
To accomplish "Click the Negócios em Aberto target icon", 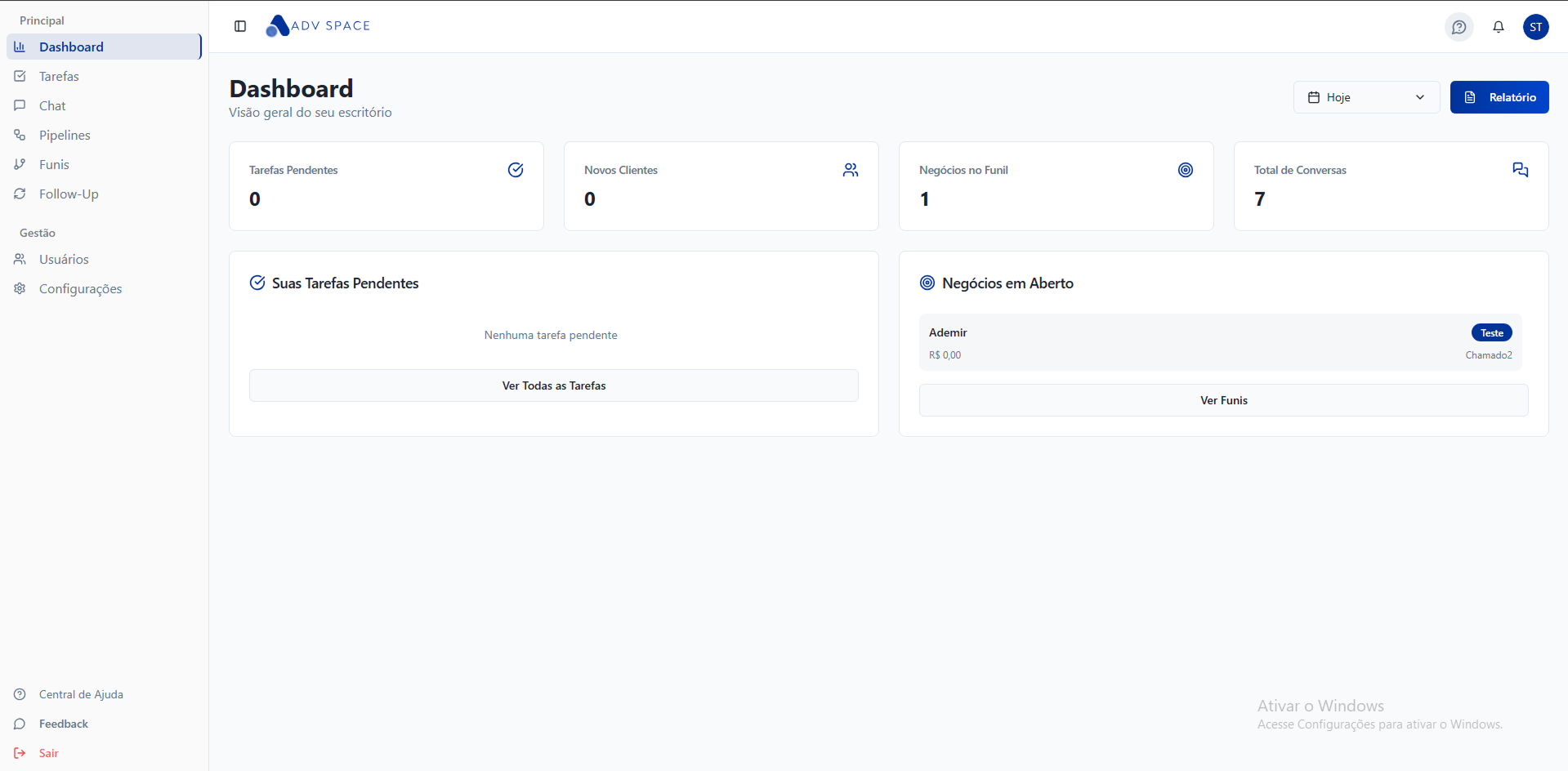I will (927, 283).
